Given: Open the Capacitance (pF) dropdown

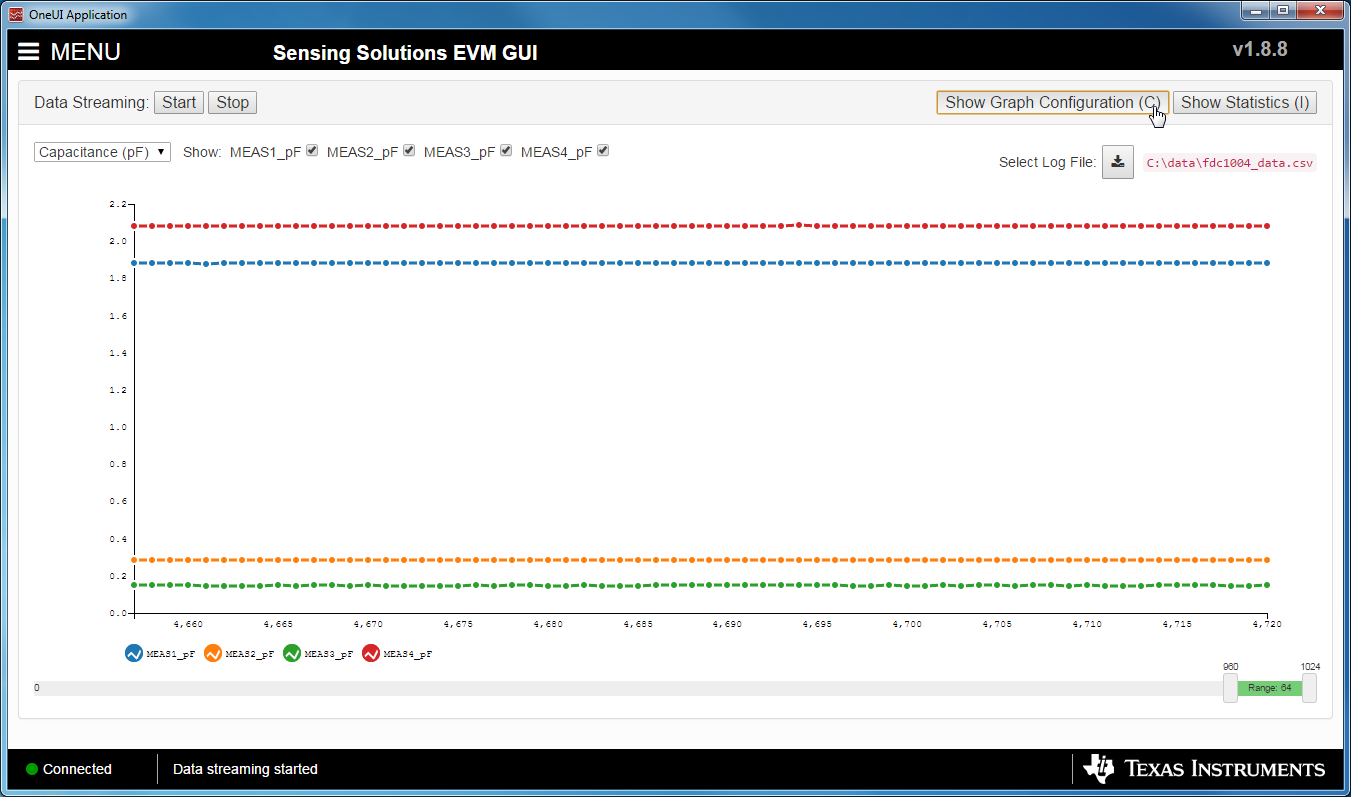Looking at the screenshot, I should point(100,151).
